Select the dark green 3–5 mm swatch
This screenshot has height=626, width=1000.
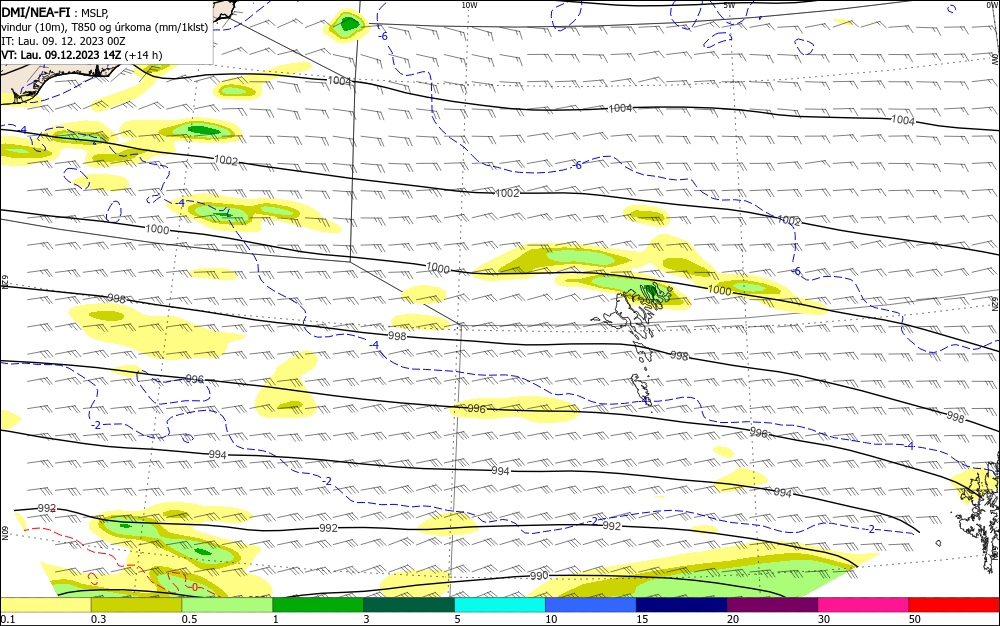tap(409, 605)
